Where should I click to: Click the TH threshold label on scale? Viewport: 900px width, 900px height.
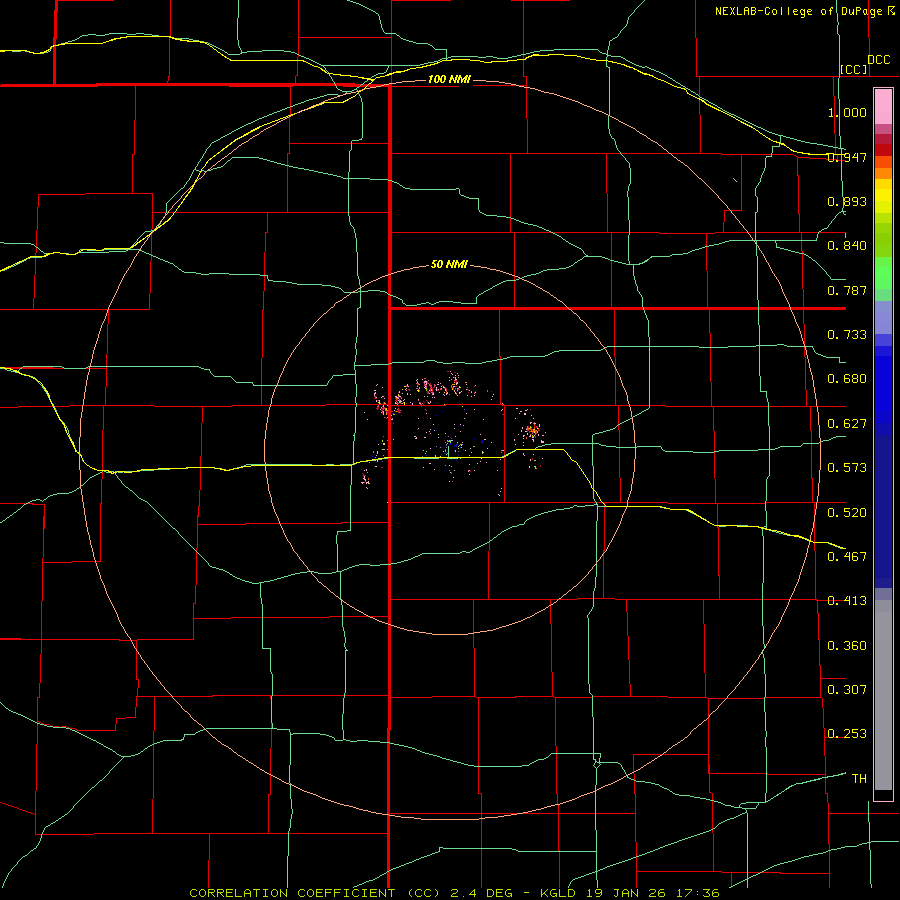pyautogui.click(x=859, y=779)
